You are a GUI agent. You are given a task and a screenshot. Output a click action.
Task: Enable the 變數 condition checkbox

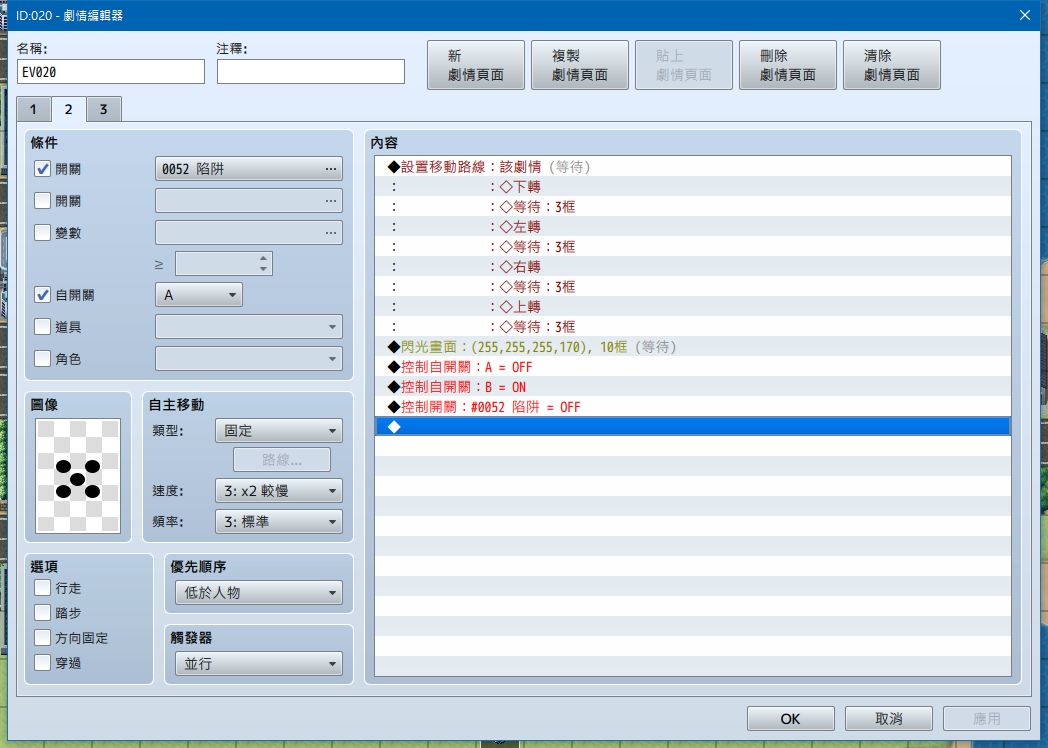click(42, 233)
